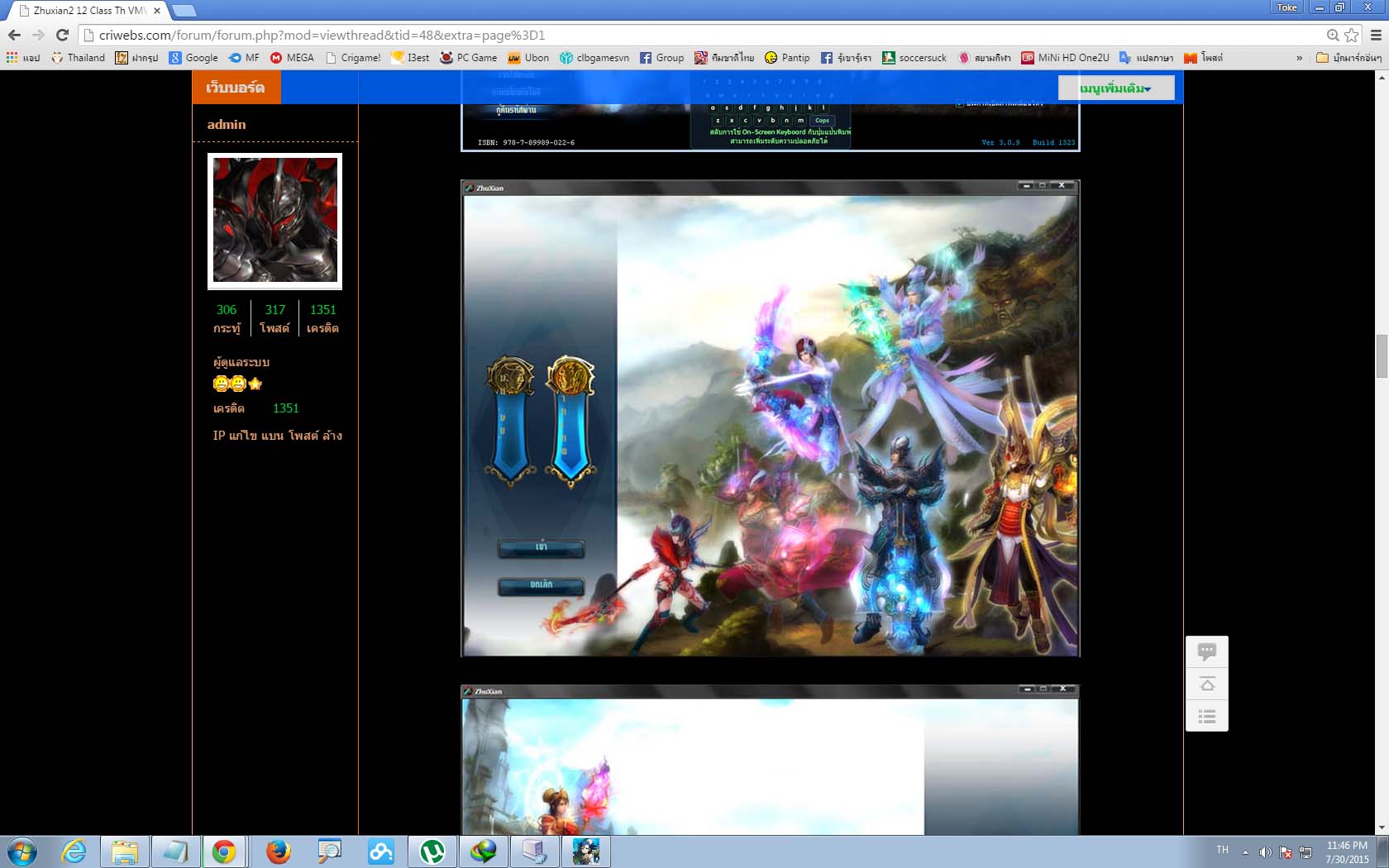1389x868 pixels.
Task: Open the MF bookmark
Action: pos(244,58)
